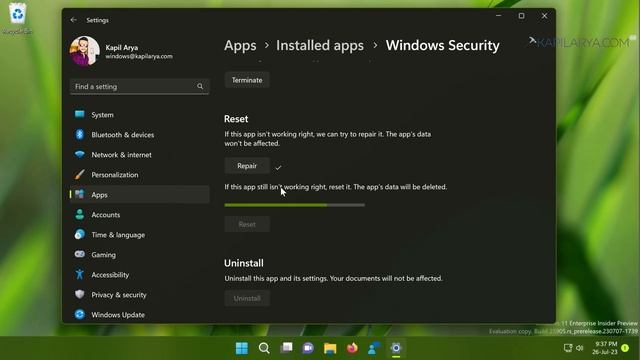
Task: Click the notification badge in the system tray
Action: tap(625, 348)
